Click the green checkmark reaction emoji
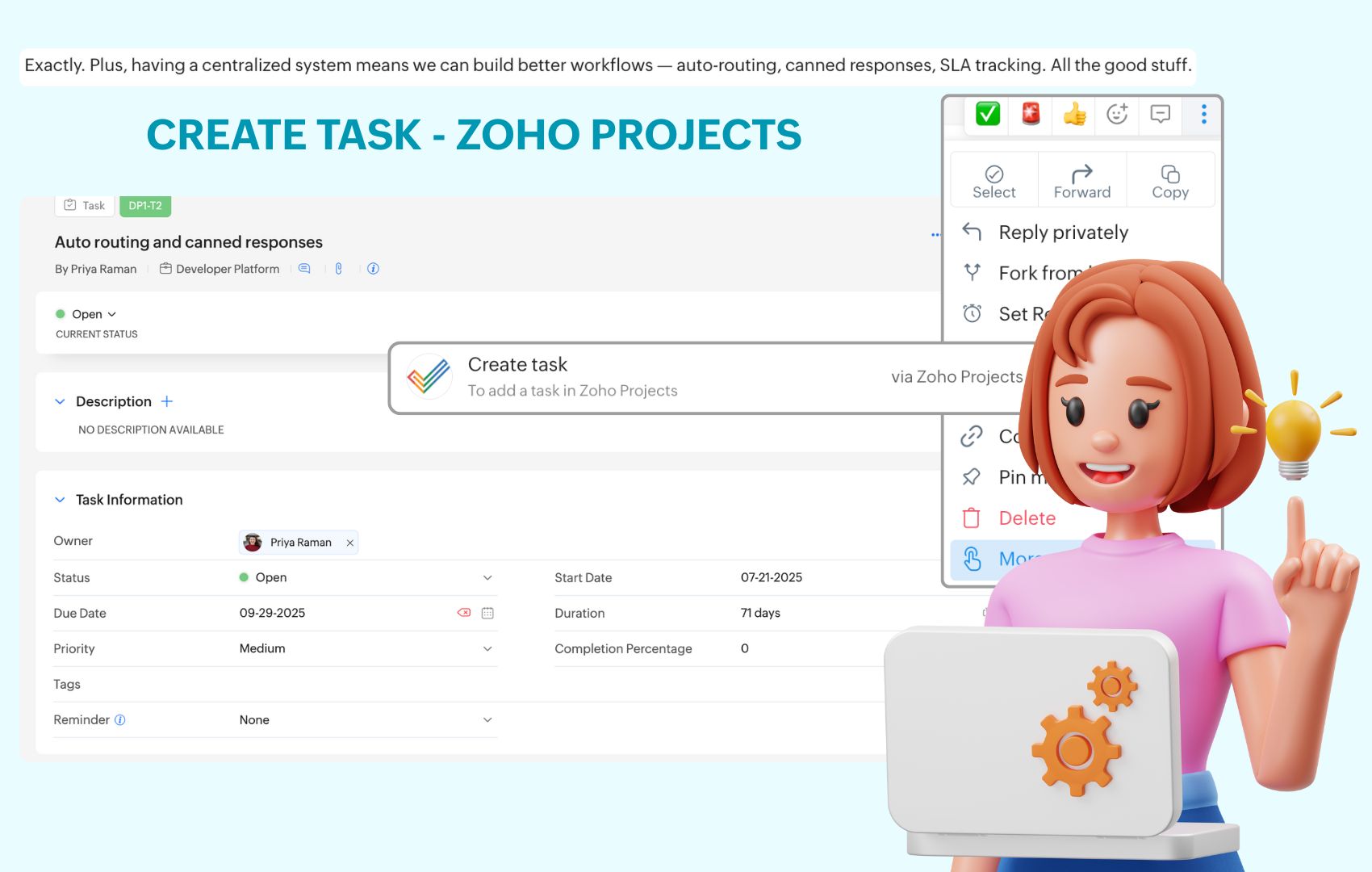The height and width of the screenshot is (872, 1372). pyautogui.click(x=988, y=114)
